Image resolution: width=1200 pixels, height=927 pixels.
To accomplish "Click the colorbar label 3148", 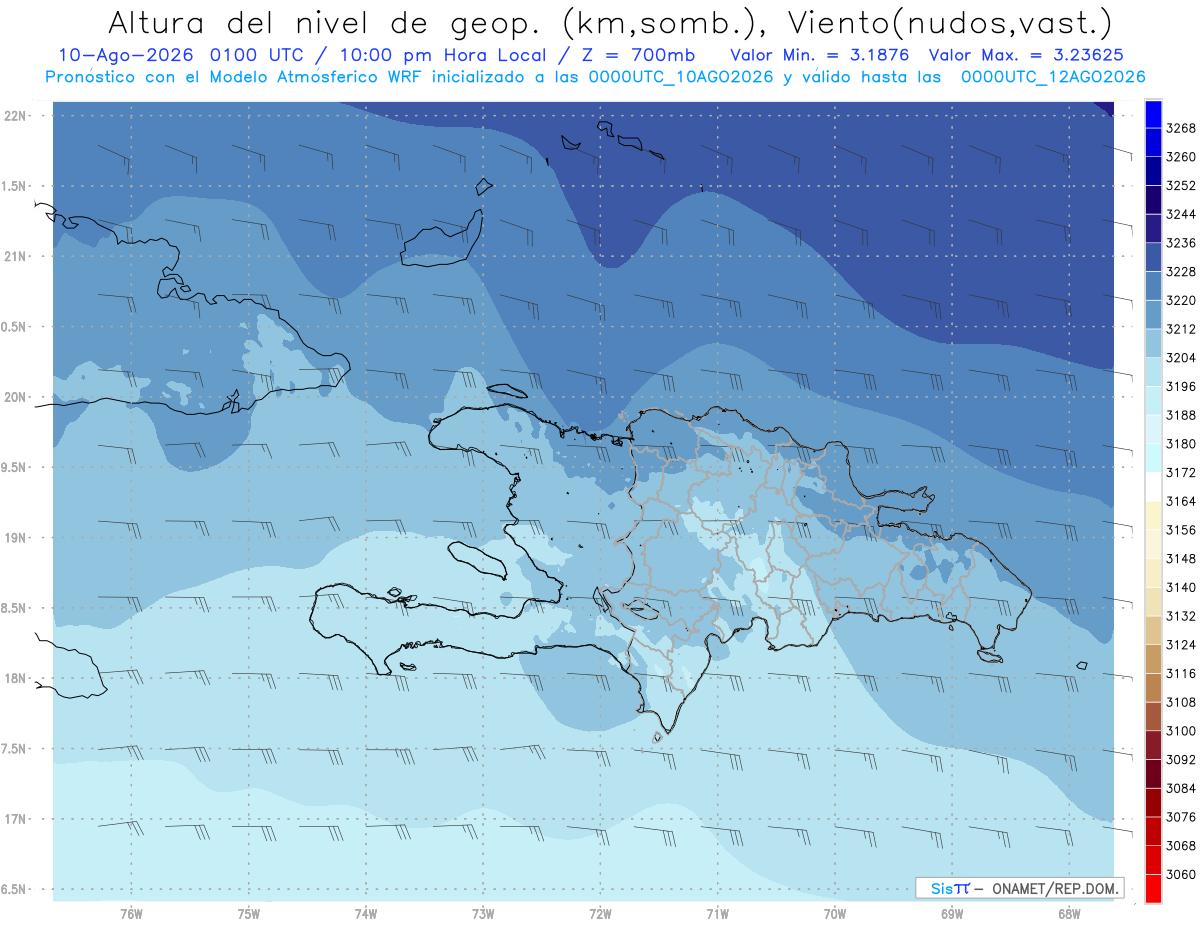I will coord(1181,558).
